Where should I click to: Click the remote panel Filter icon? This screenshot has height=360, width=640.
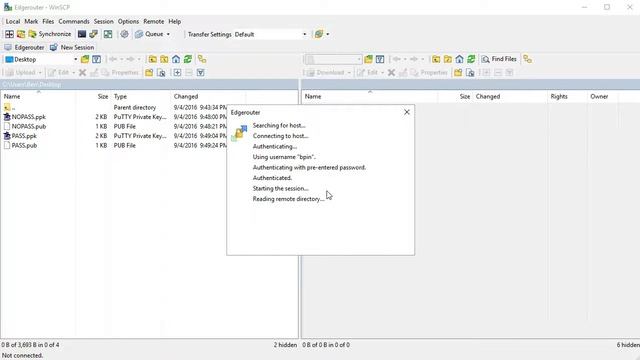tap(380, 60)
